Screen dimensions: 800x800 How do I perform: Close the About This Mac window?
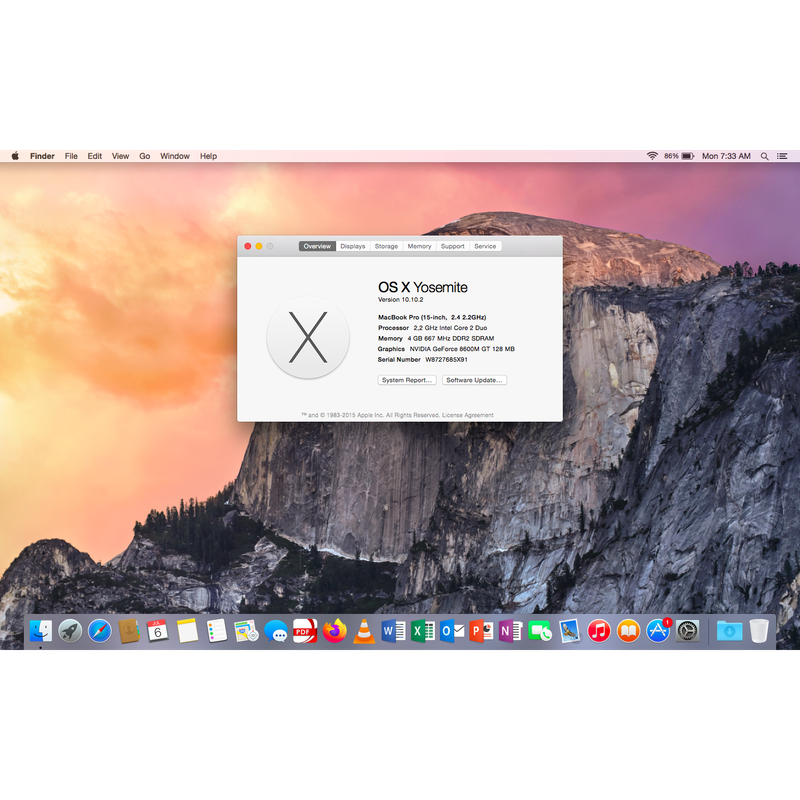tap(247, 246)
